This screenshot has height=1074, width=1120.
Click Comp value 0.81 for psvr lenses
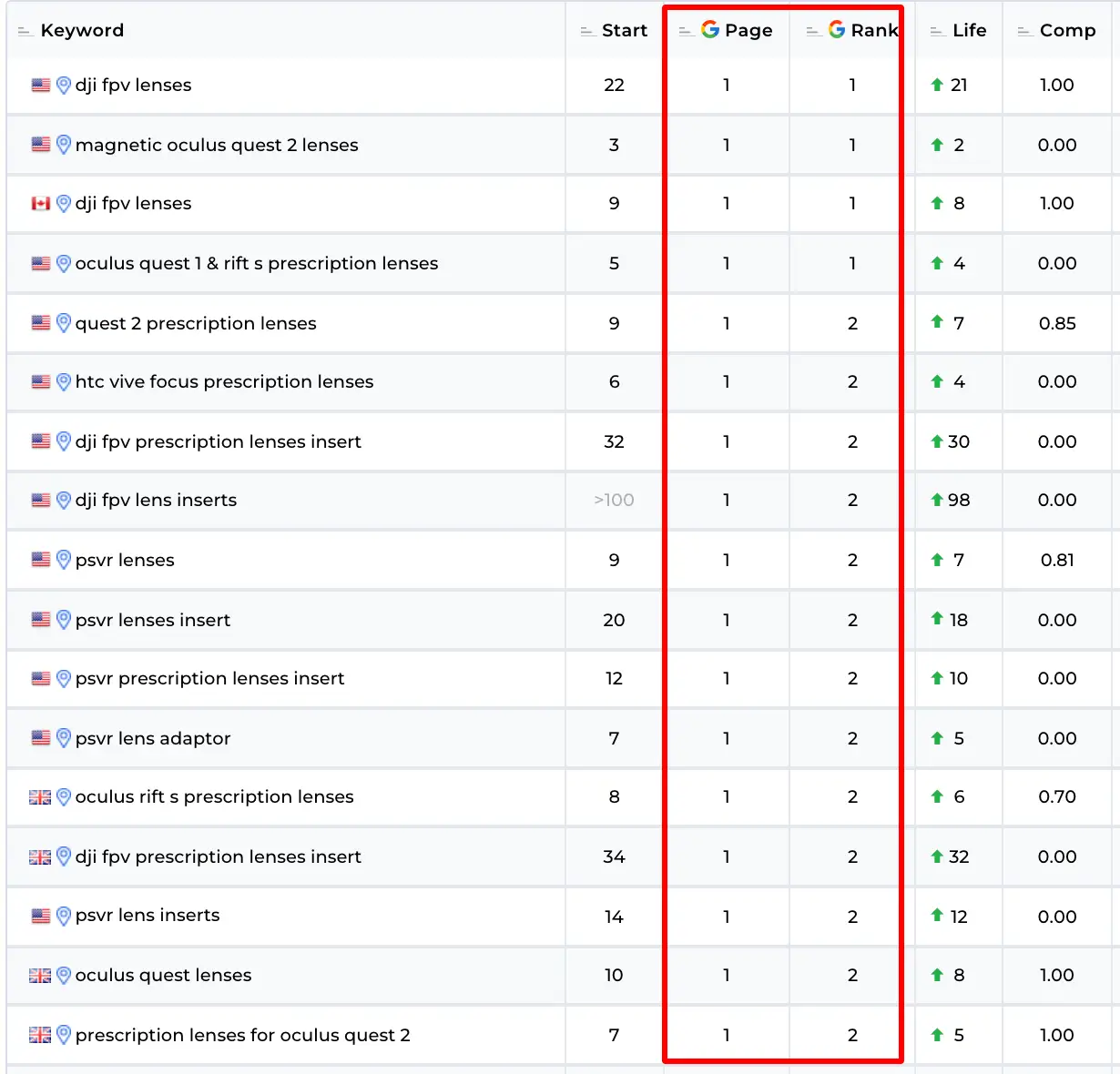(x=1057, y=560)
